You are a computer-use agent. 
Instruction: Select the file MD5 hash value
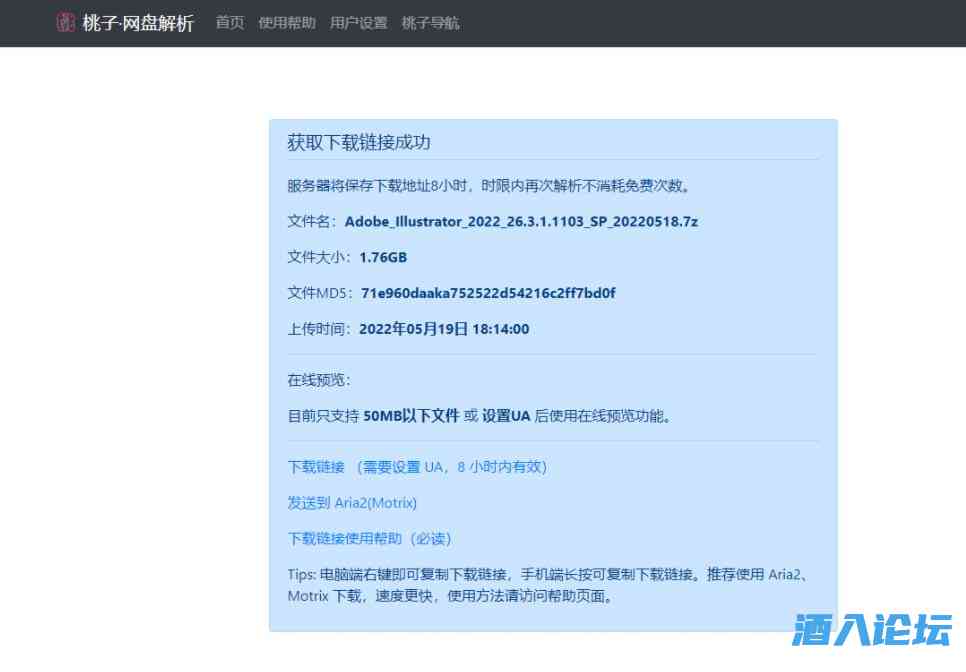[488, 293]
